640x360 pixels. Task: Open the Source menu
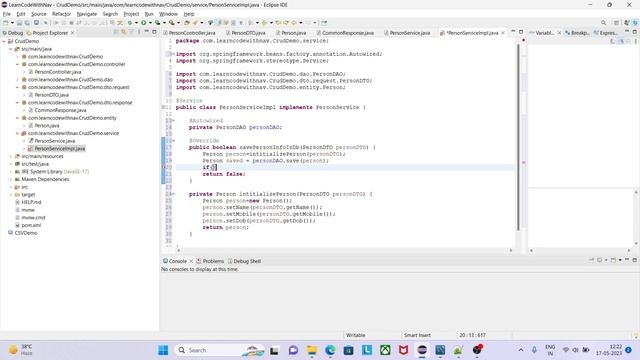(x=39, y=14)
